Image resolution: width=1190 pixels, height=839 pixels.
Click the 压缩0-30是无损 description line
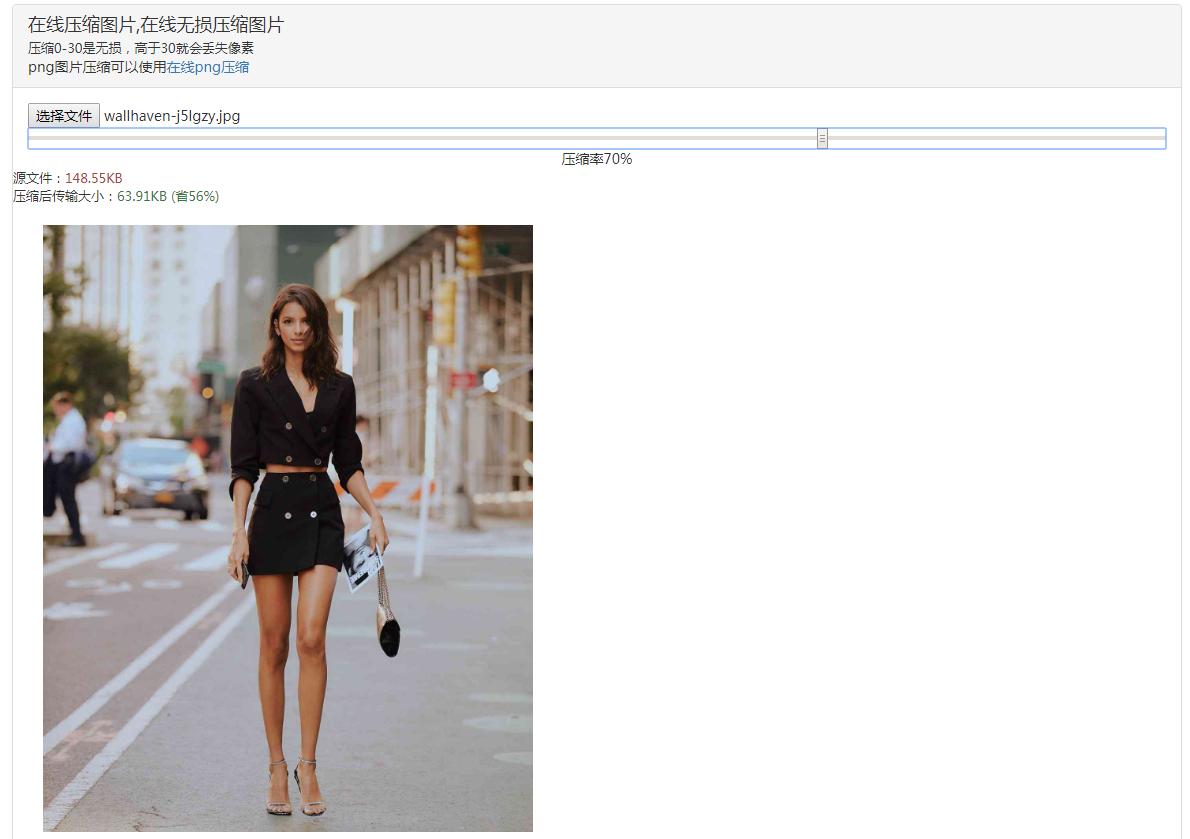140,48
